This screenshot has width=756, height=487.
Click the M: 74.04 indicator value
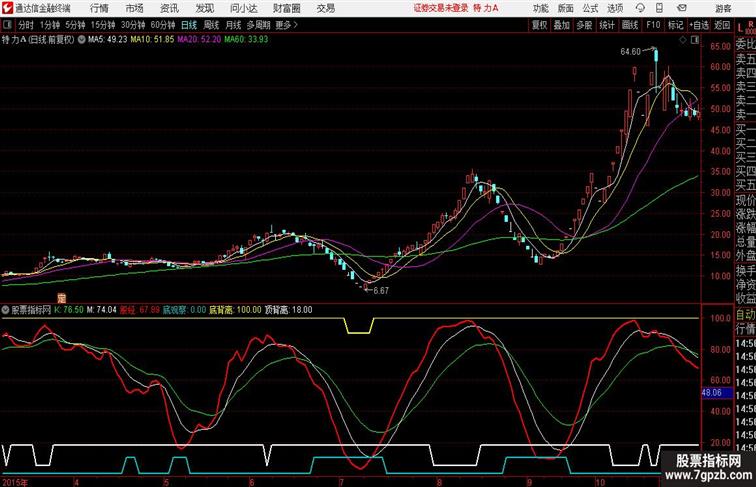(x=102, y=310)
